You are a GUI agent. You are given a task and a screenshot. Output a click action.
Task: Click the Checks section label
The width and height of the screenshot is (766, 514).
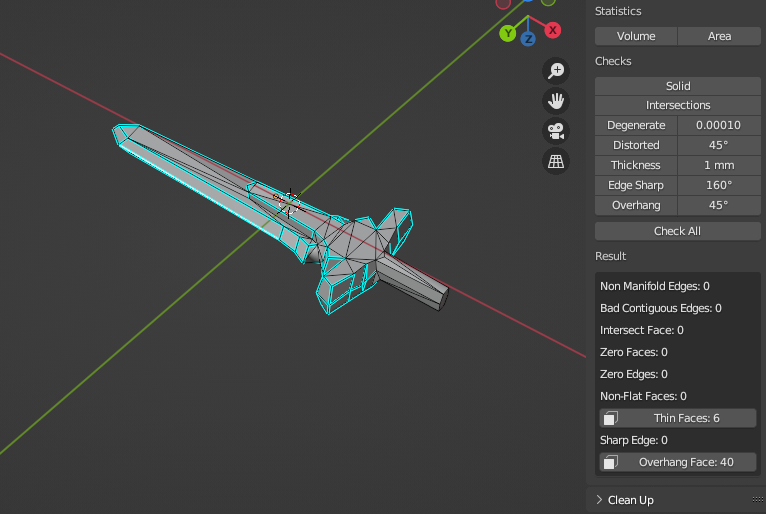coord(613,61)
